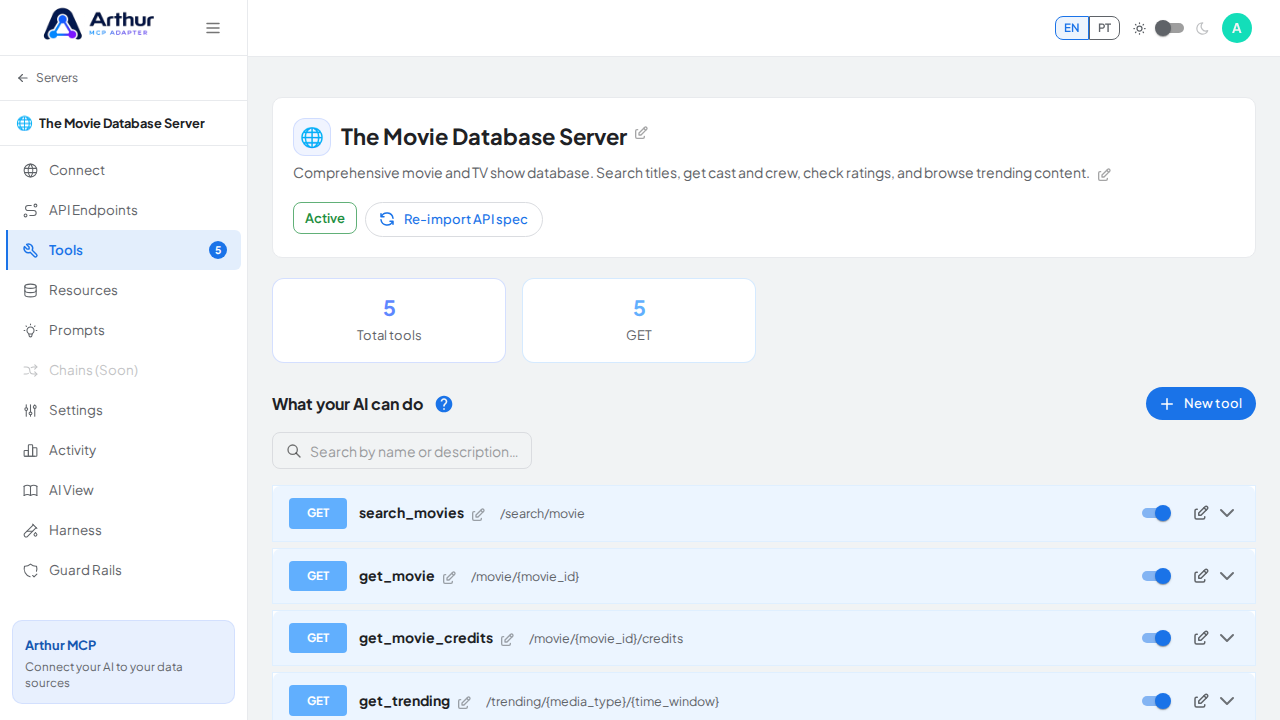The height and width of the screenshot is (720, 1280).
Task: Focus the search by name or description field
Action: pyautogui.click(x=402, y=451)
